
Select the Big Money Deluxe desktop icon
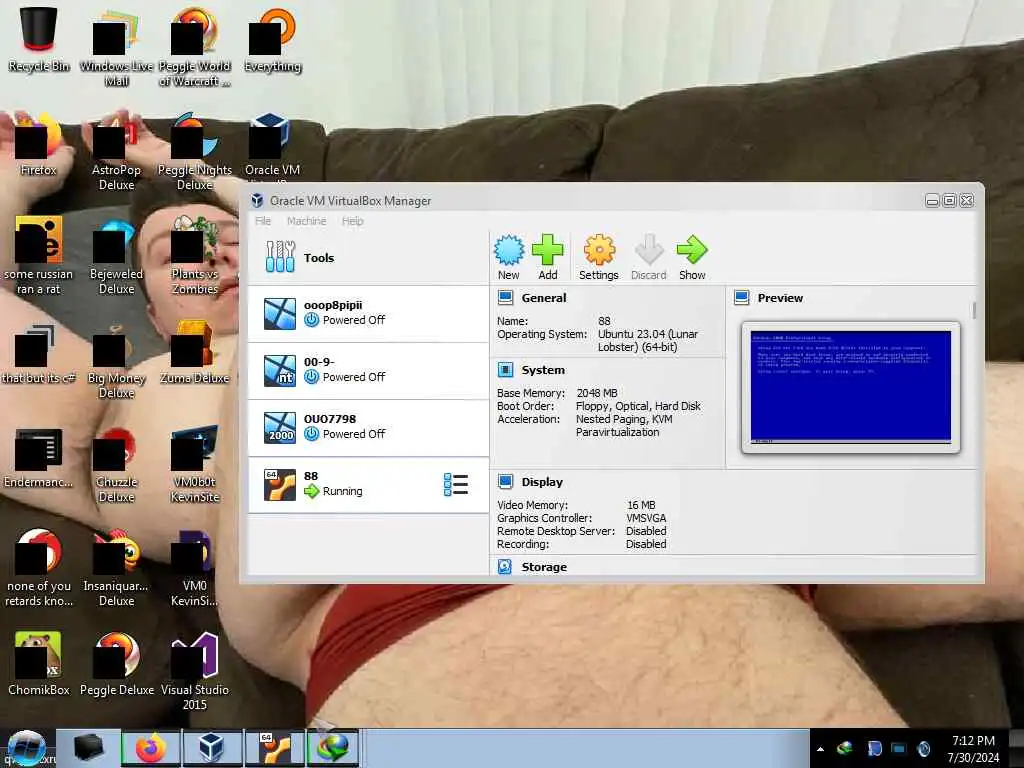click(x=116, y=360)
